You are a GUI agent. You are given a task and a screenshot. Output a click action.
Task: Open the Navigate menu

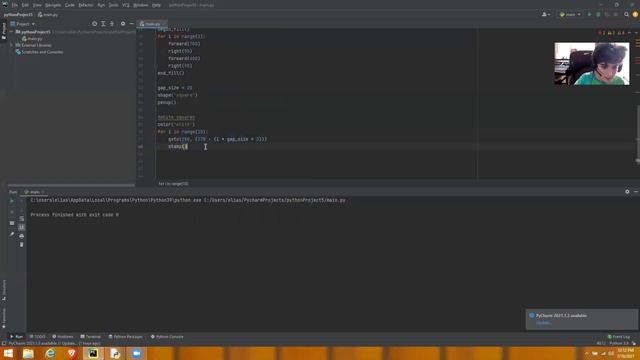(x=53, y=5)
